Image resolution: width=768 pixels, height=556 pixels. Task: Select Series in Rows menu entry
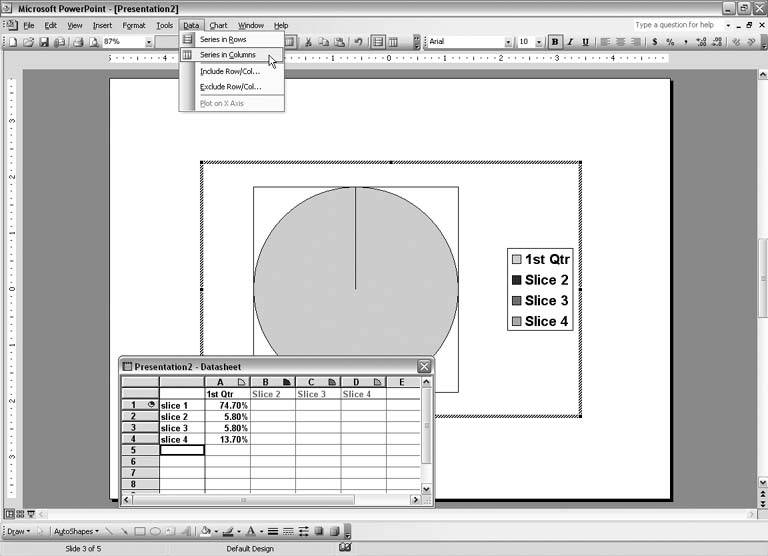[x=222, y=39]
